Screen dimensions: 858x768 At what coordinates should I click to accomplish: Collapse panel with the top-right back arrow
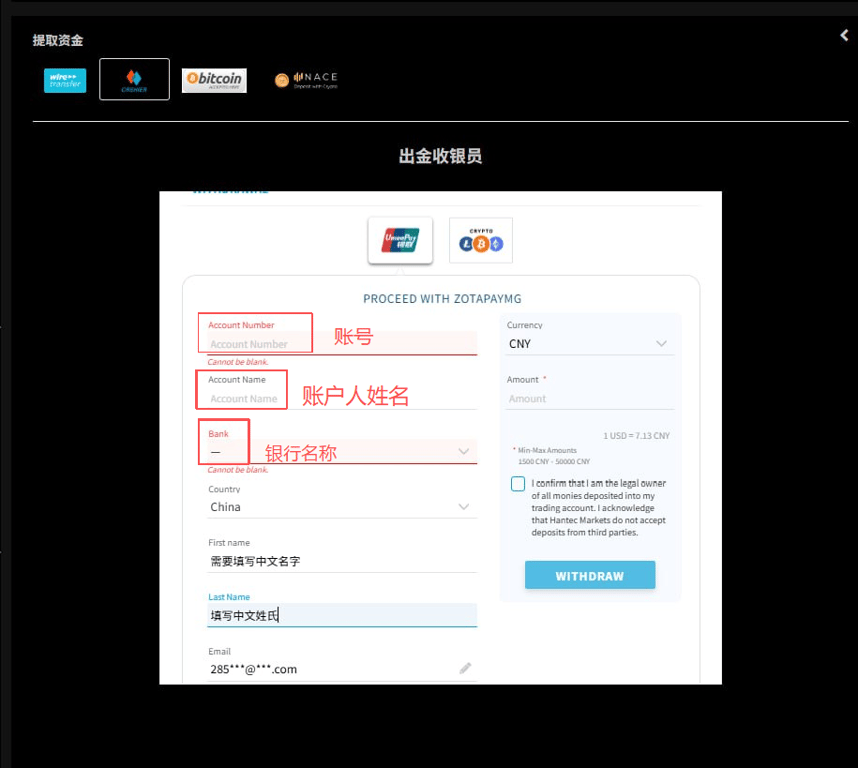(x=844, y=36)
